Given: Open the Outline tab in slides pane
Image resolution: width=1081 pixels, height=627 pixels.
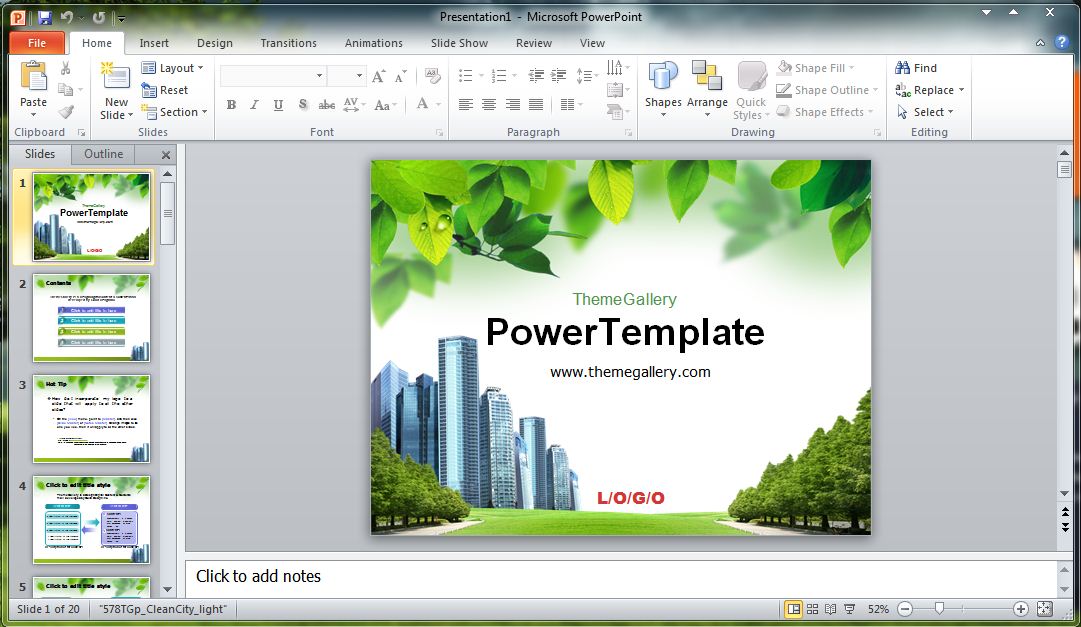Looking at the screenshot, I should point(103,154).
